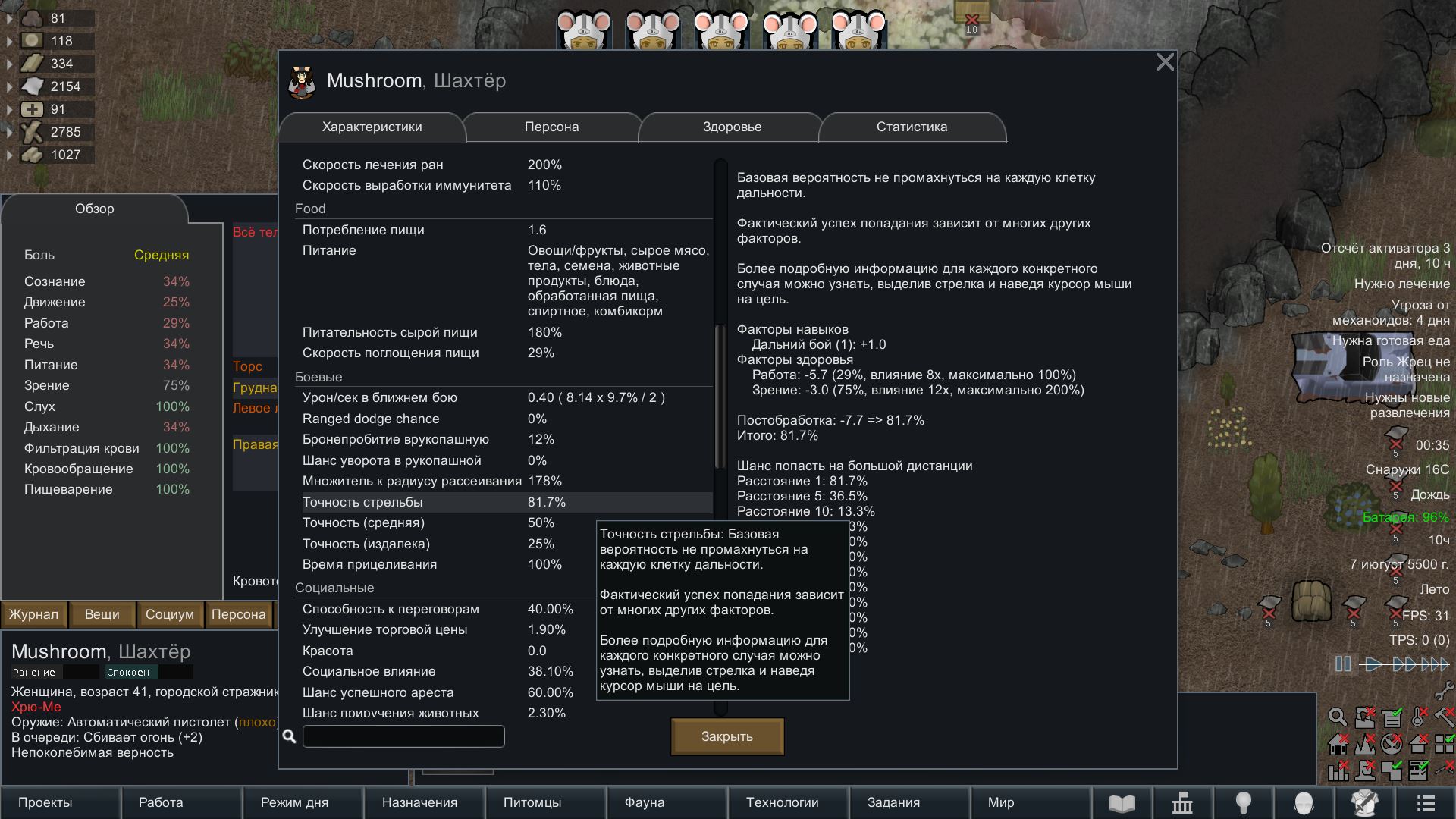Expand the resource category showing 1027

point(9,155)
